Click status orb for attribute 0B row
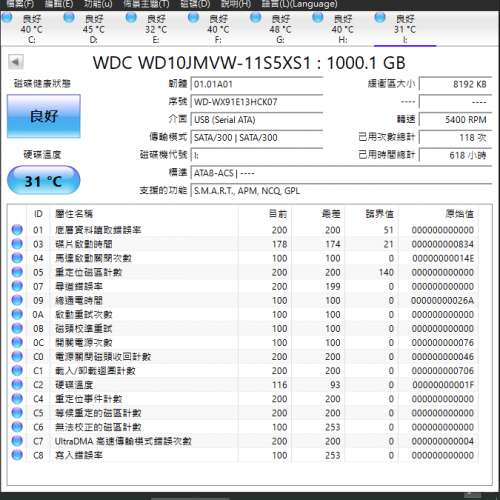500x500 pixels. (17, 328)
